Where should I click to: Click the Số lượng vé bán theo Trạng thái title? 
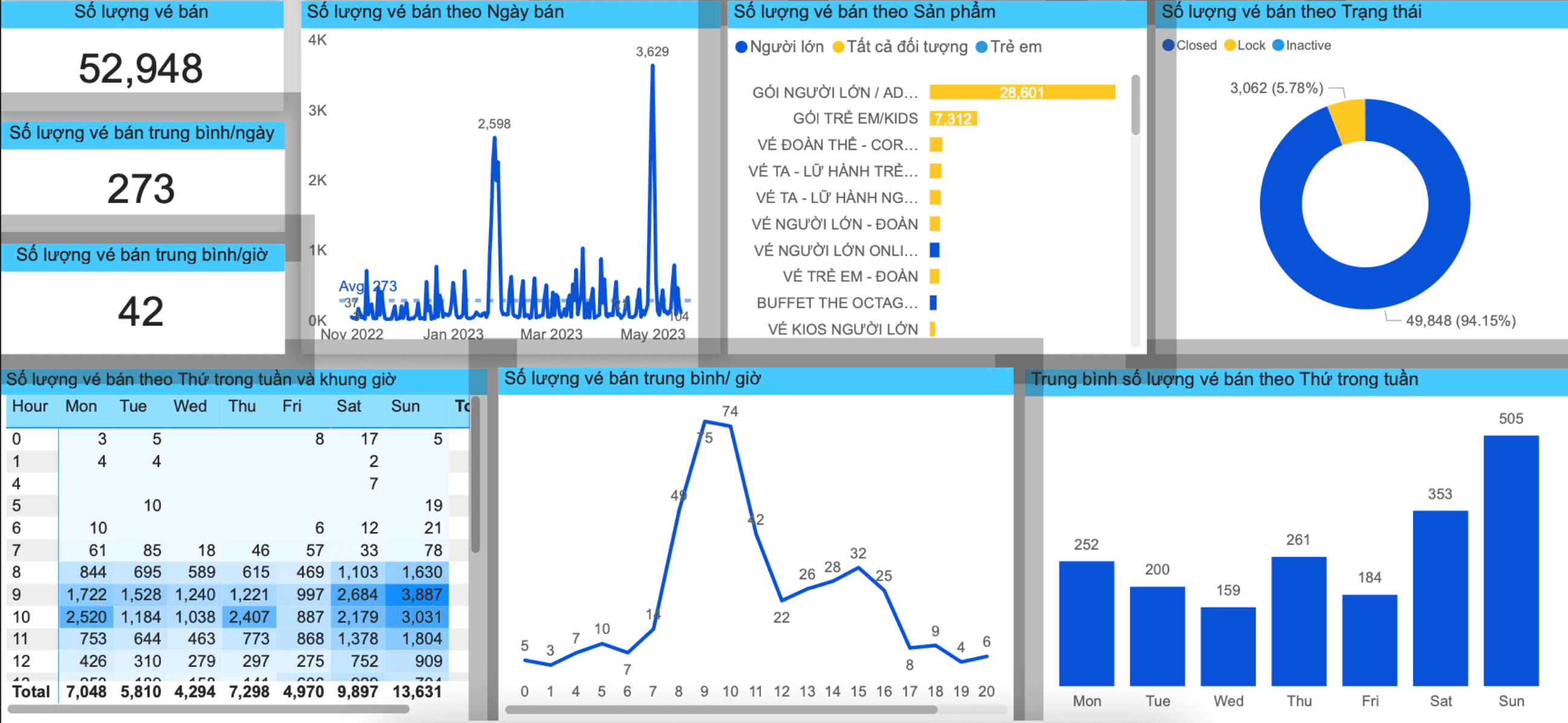click(x=1291, y=11)
